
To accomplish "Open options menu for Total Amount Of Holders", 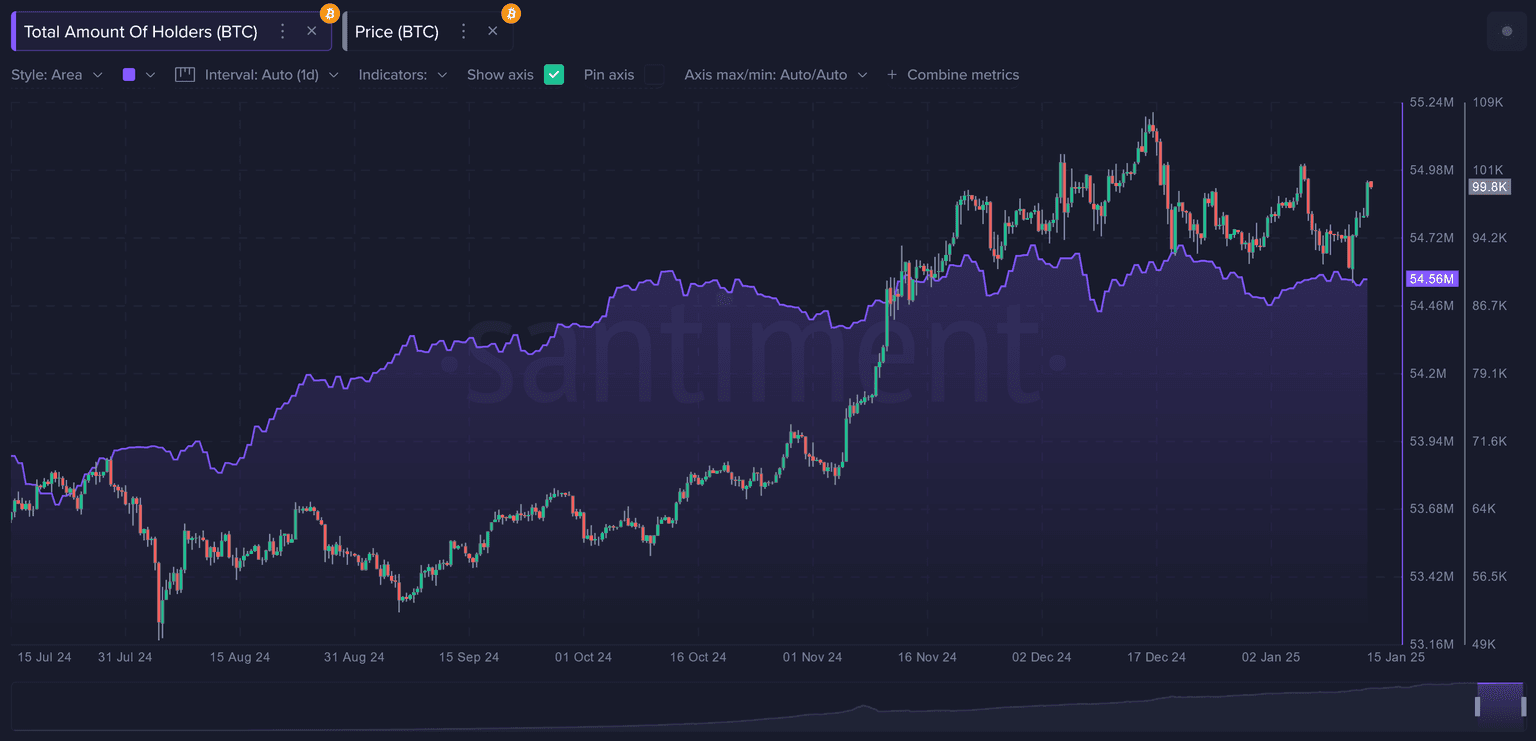I will tap(283, 31).
